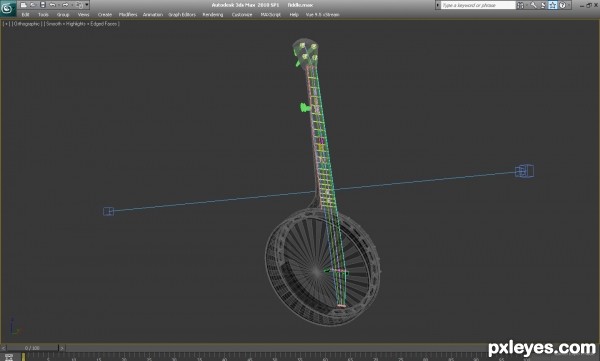Screen dimensions: 600x361
Task: Open the Animation menu
Action: coord(153,15)
